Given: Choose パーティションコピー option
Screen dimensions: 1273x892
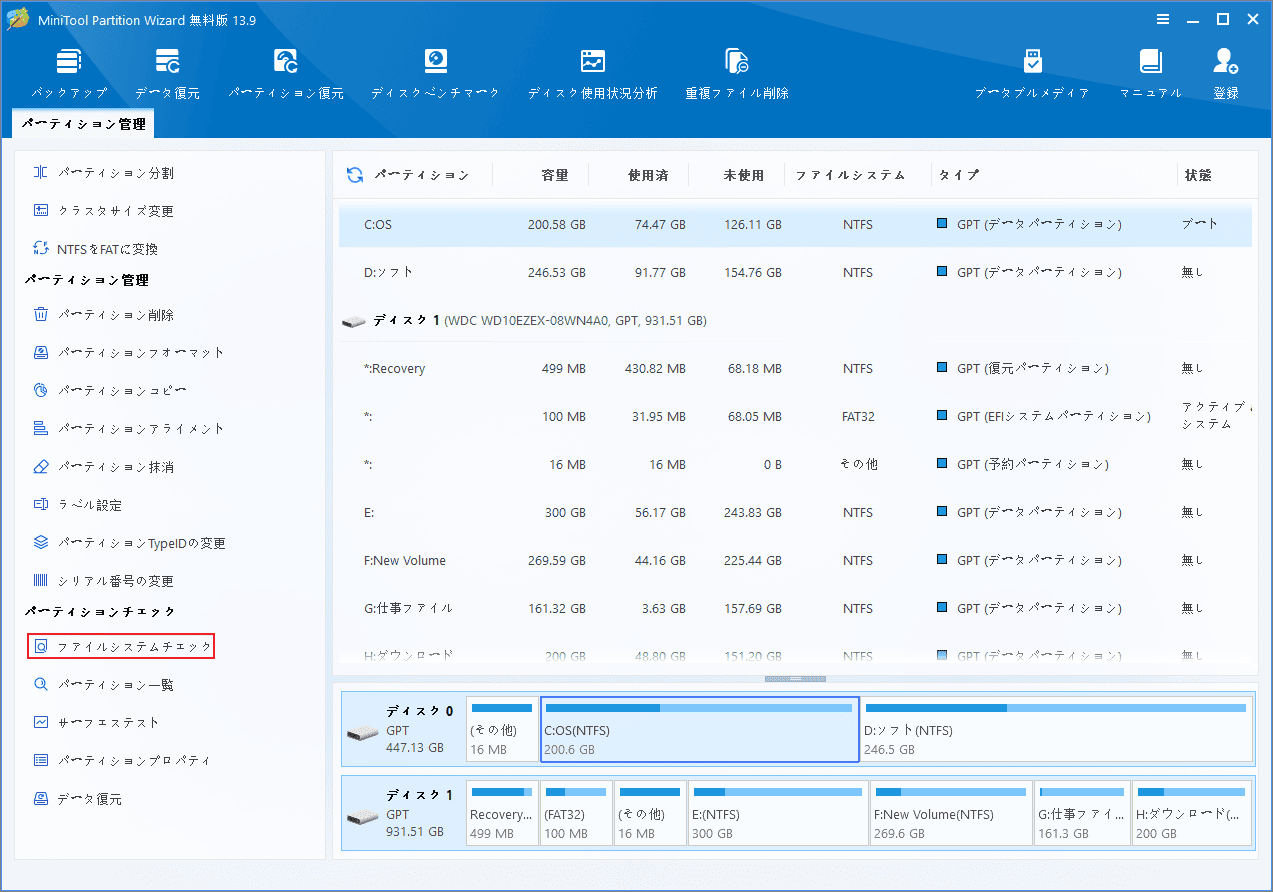Looking at the screenshot, I should pyautogui.click(x=109, y=391).
